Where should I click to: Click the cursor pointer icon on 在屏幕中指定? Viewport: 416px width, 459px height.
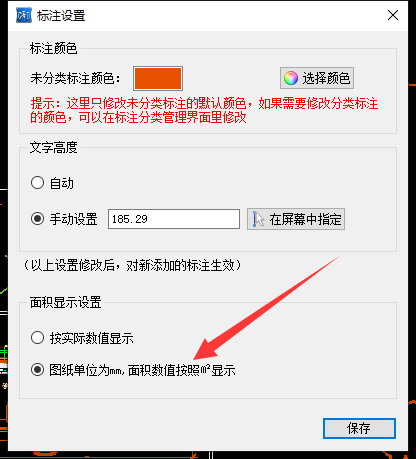(x=258, y=219)
